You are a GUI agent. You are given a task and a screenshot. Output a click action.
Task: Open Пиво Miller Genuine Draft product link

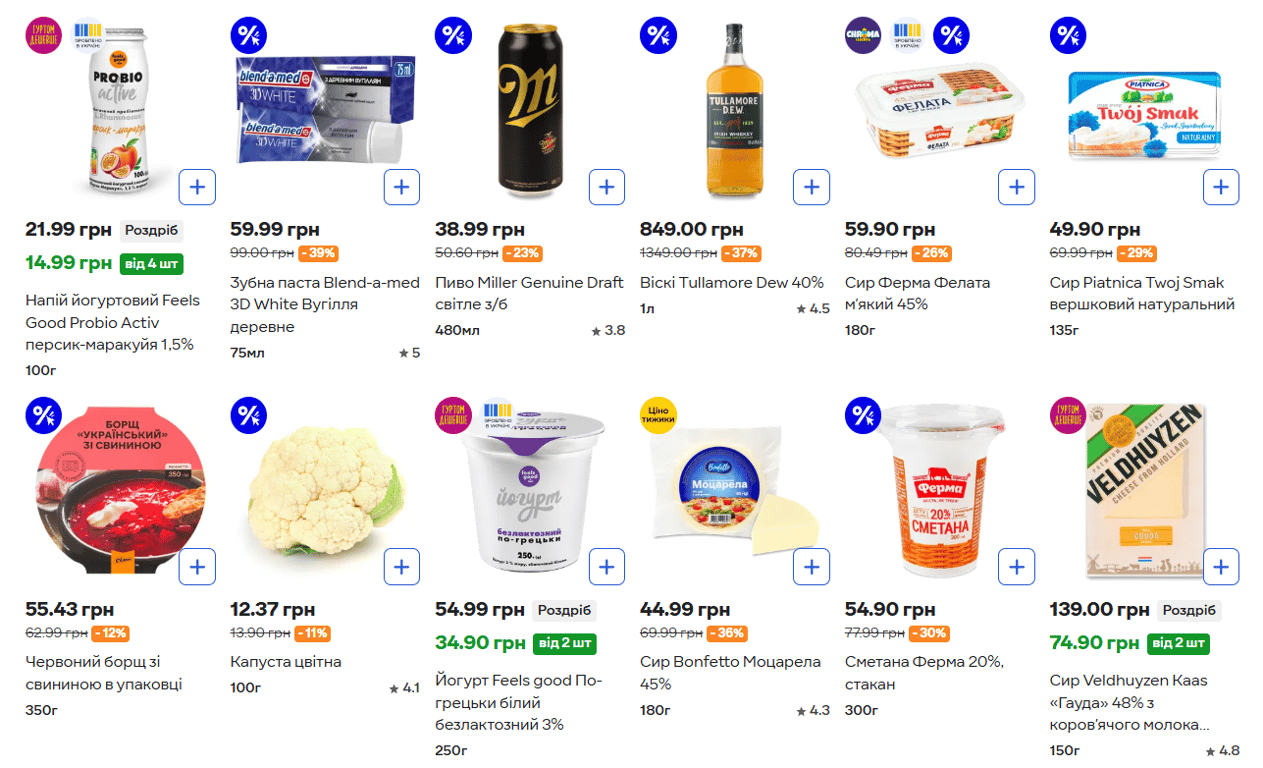tap(528, 293)
